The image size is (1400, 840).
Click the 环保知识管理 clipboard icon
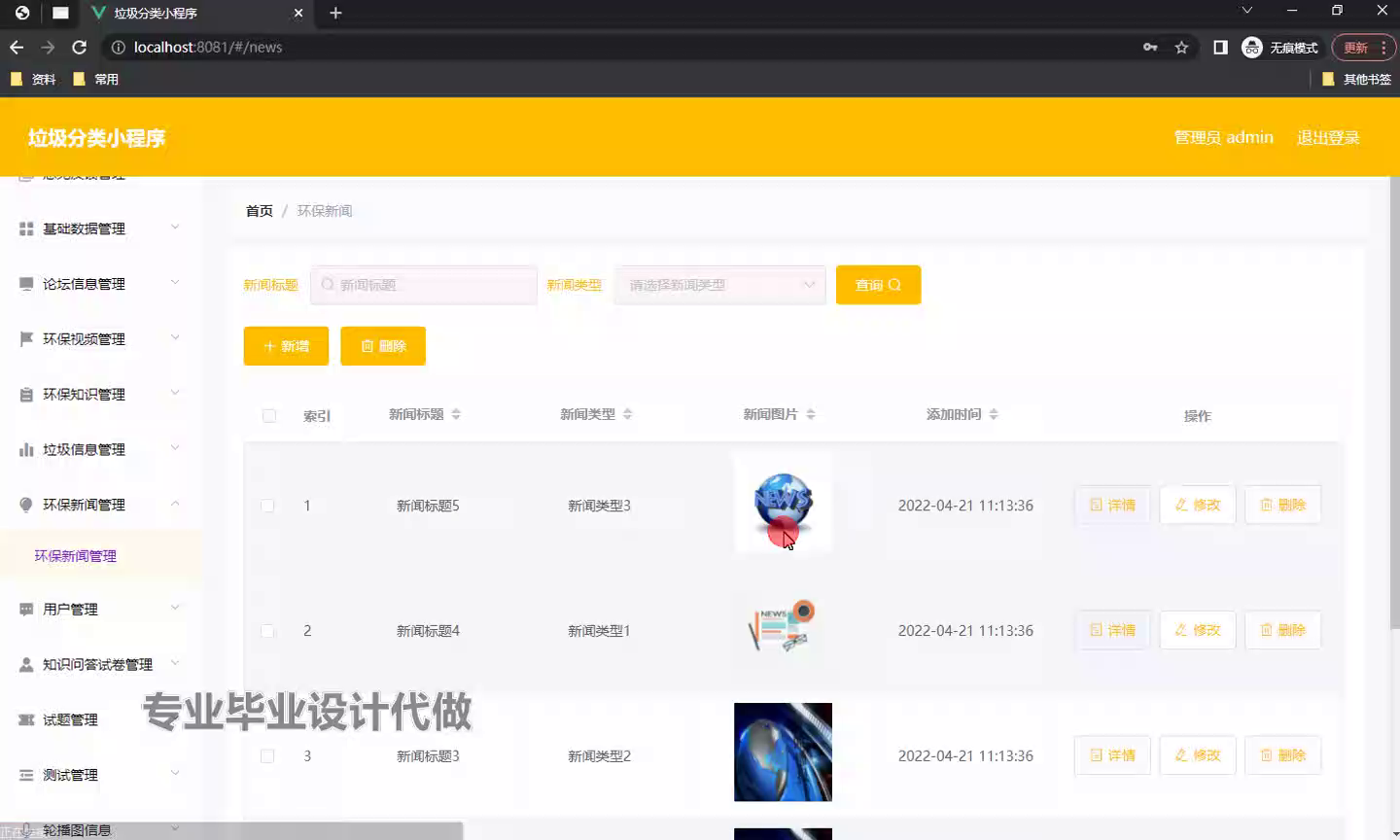[26, 395]
